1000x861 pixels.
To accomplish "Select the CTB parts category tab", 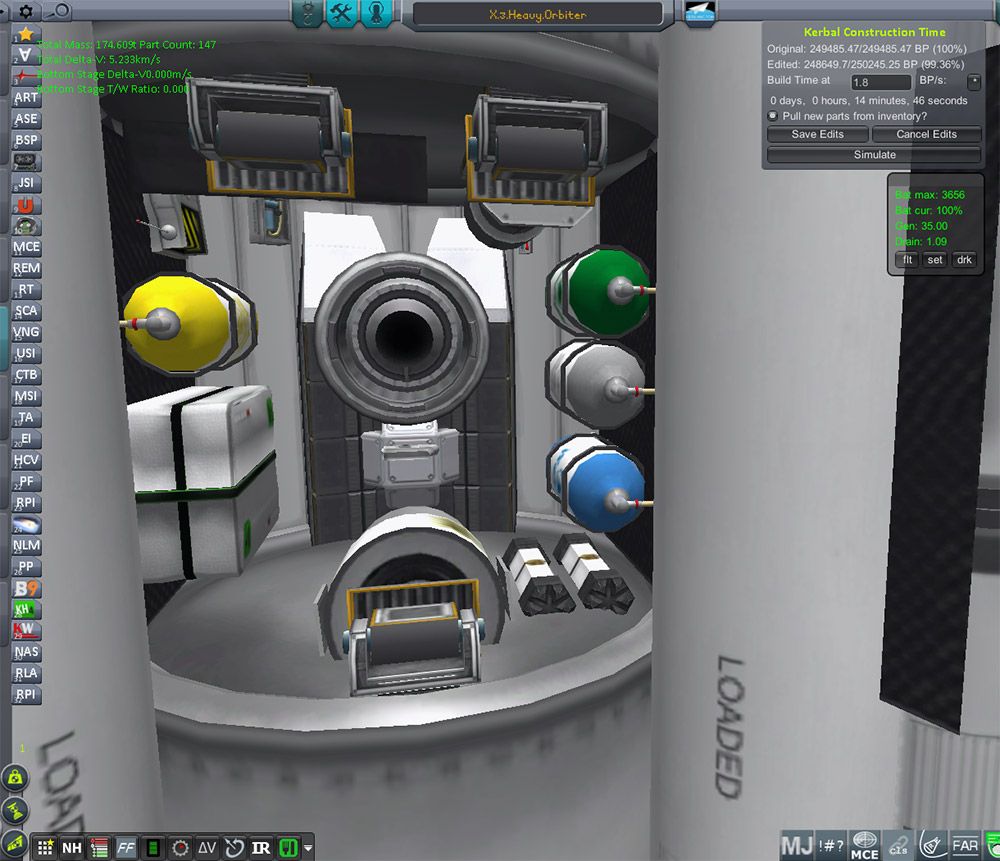I will 26,375.
